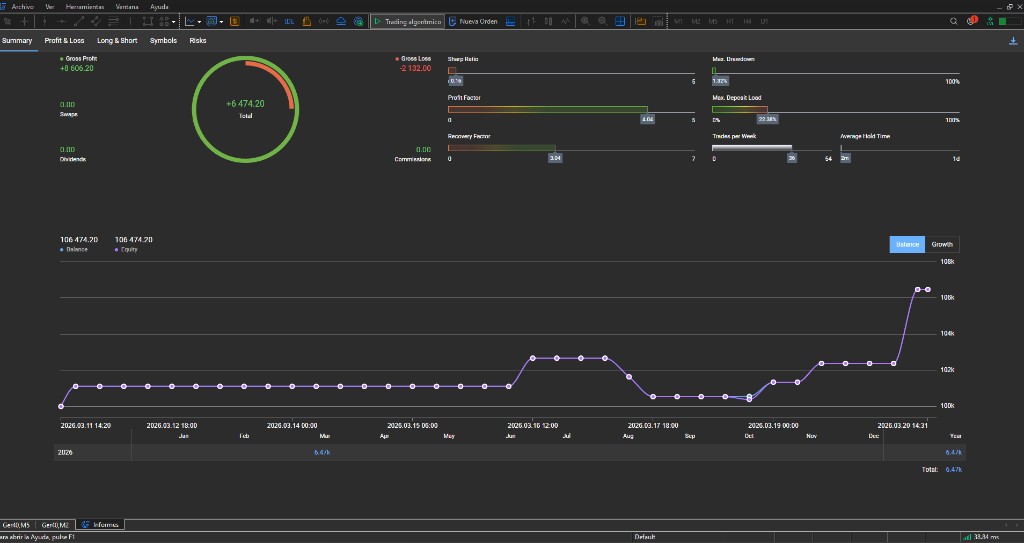Click the Profit Factor indicator bar
1024x543 pixels.
[x=547, y=109]
